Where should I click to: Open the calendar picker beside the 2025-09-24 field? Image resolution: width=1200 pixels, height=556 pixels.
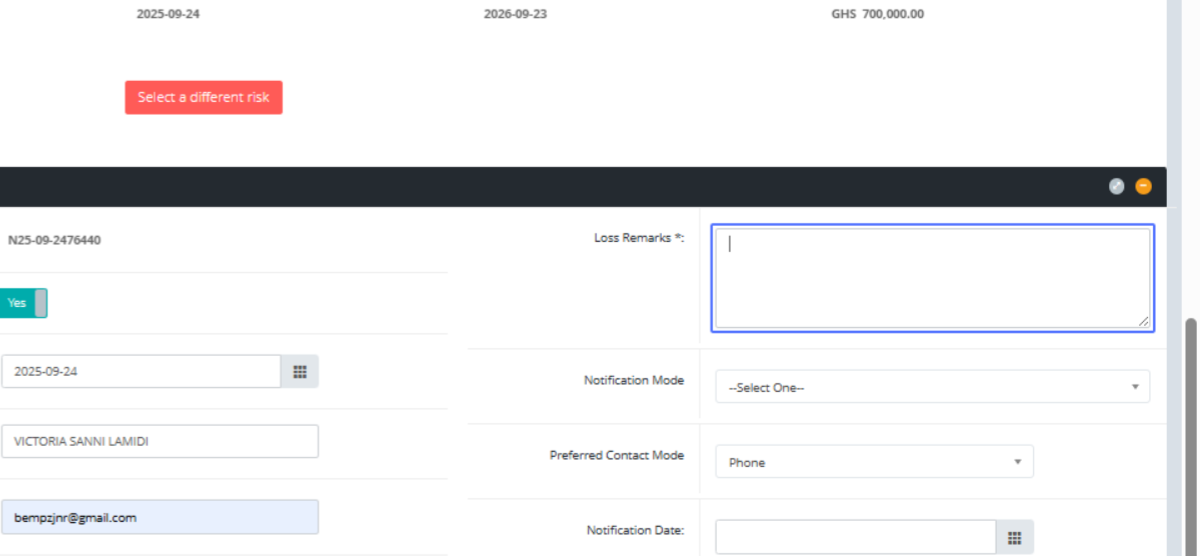coord(299,371)
